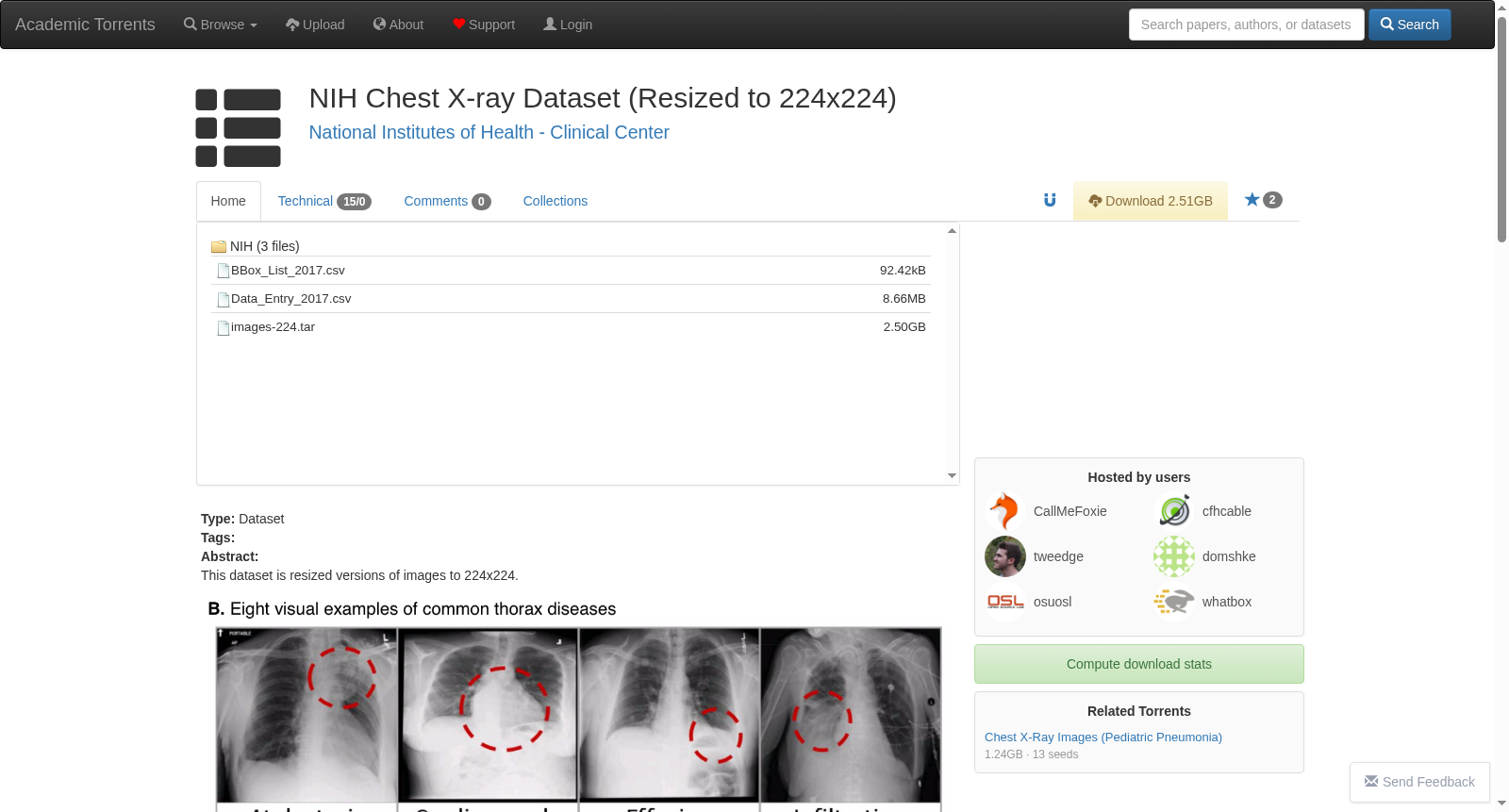
Task: Click the domshke username
Action: 1229,556
